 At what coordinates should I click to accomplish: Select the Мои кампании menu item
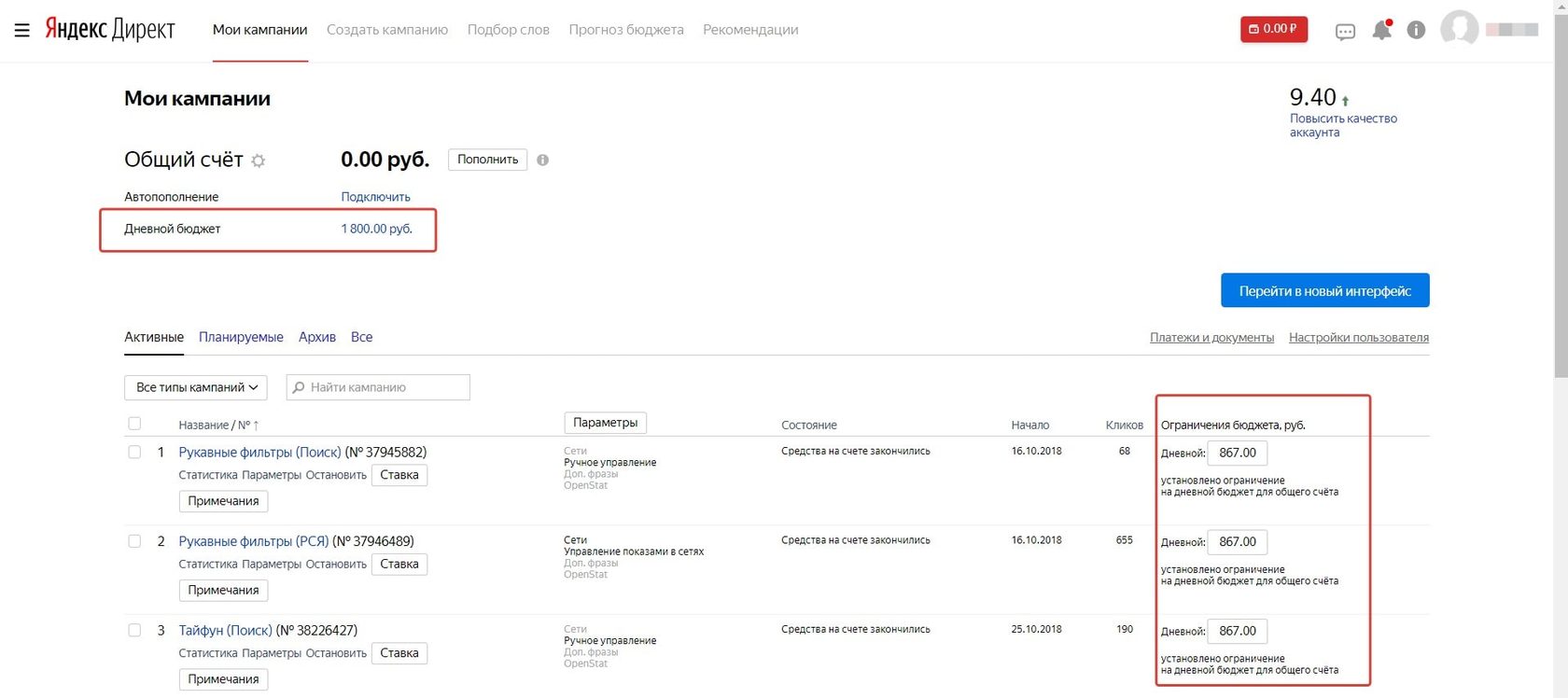259,30
